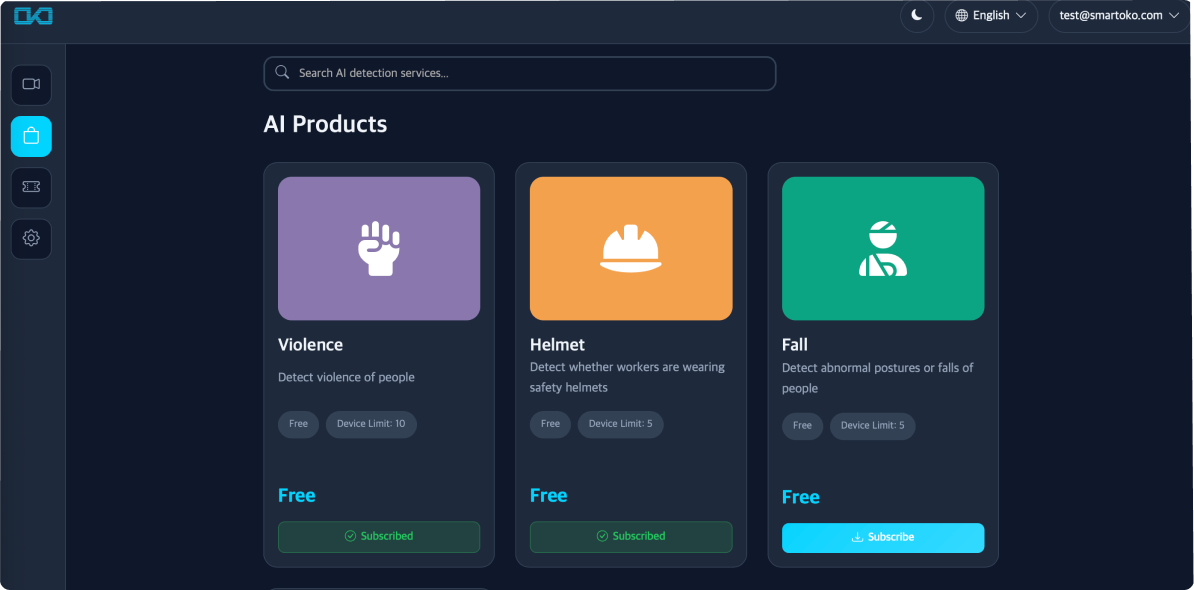The image size is (1194, 590).
Task: Focus the Search AI detection services field
Action: (519, 73)
